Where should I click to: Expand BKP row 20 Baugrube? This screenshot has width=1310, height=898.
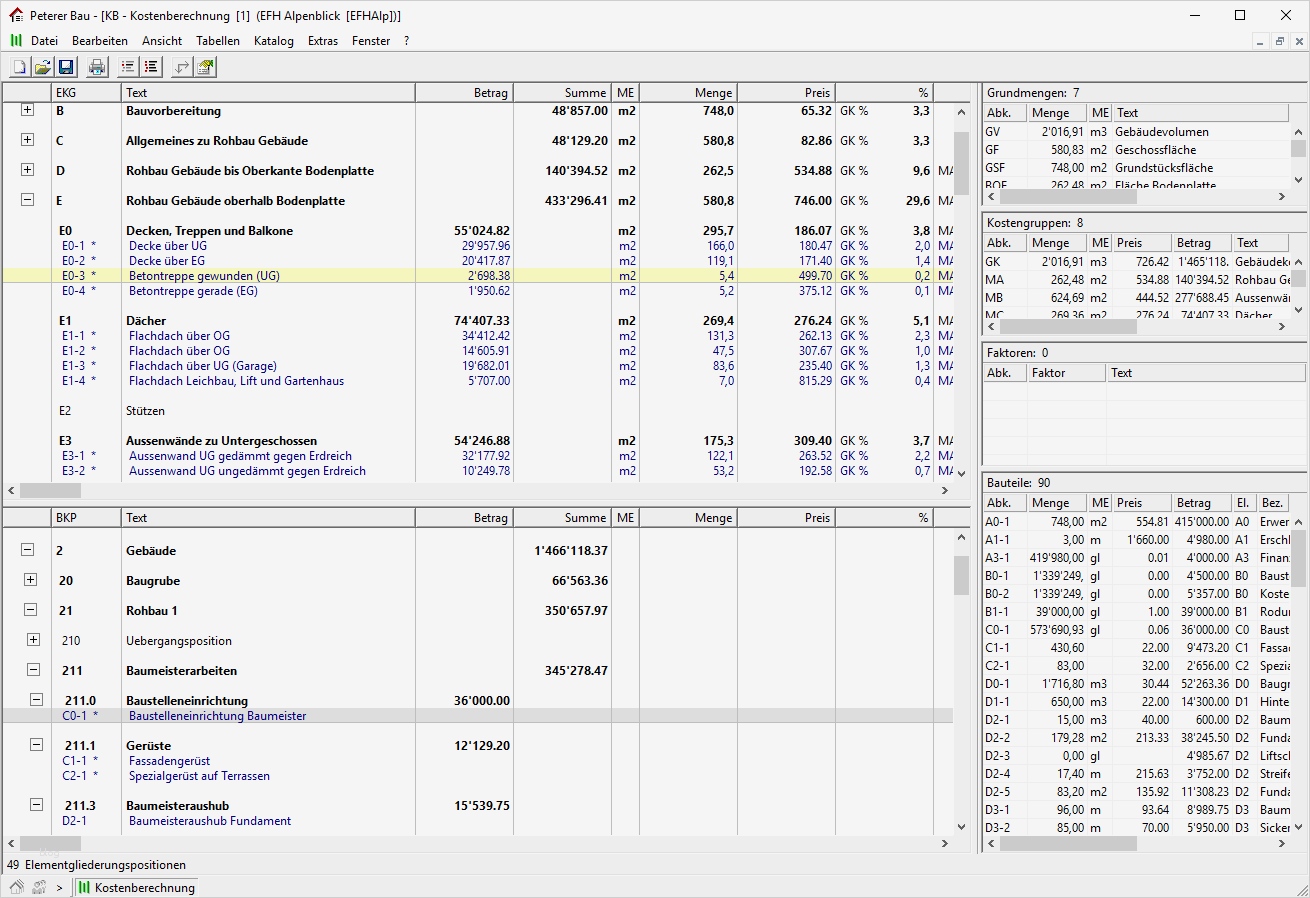30,580
